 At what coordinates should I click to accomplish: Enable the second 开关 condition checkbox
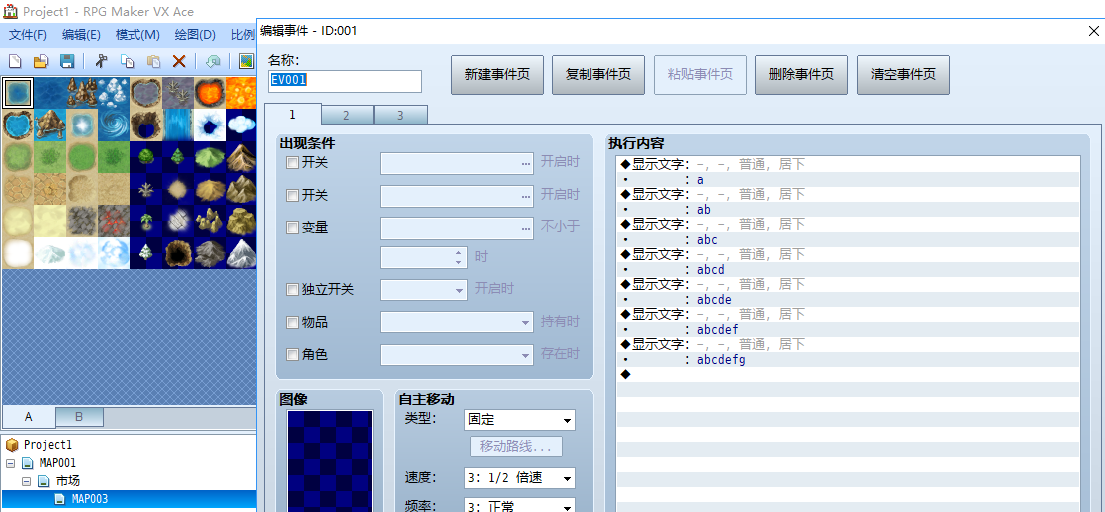pos(292,195)
